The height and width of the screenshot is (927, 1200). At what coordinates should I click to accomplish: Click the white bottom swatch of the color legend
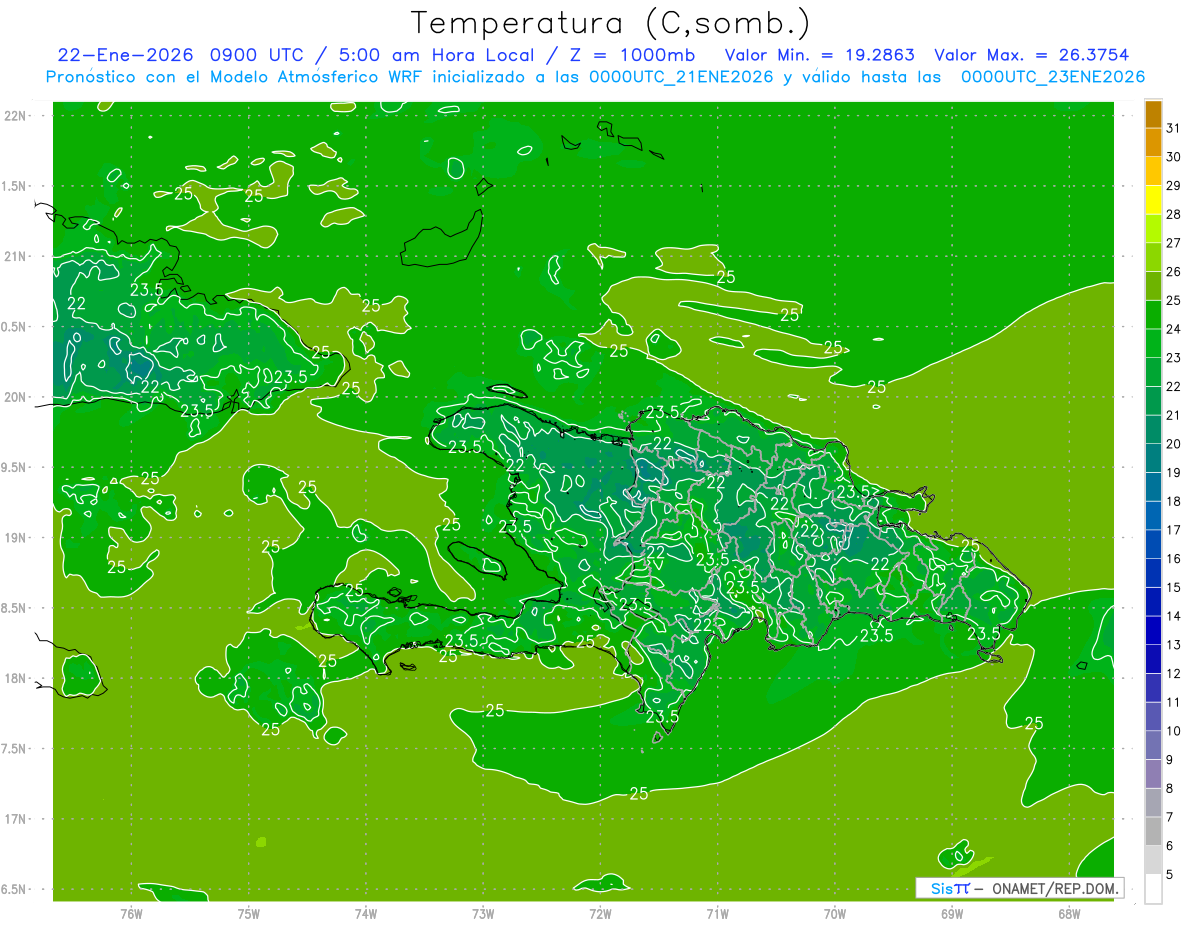click(1154, 888)
